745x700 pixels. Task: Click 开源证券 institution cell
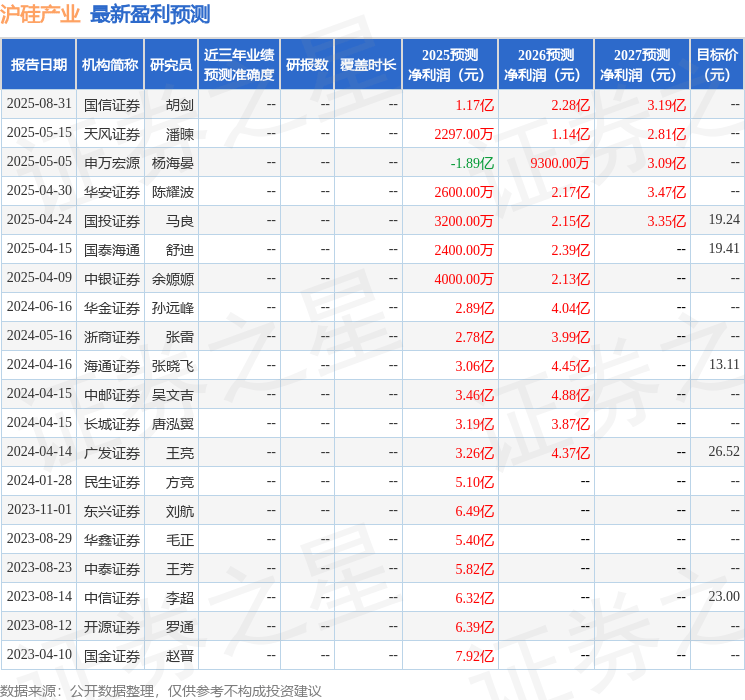point(112,627)
